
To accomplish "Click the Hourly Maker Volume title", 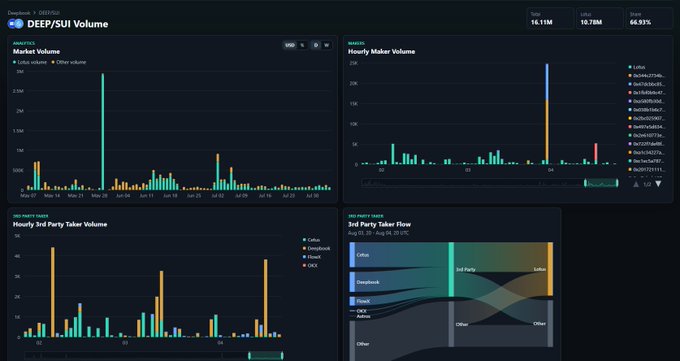I will 381,52.
